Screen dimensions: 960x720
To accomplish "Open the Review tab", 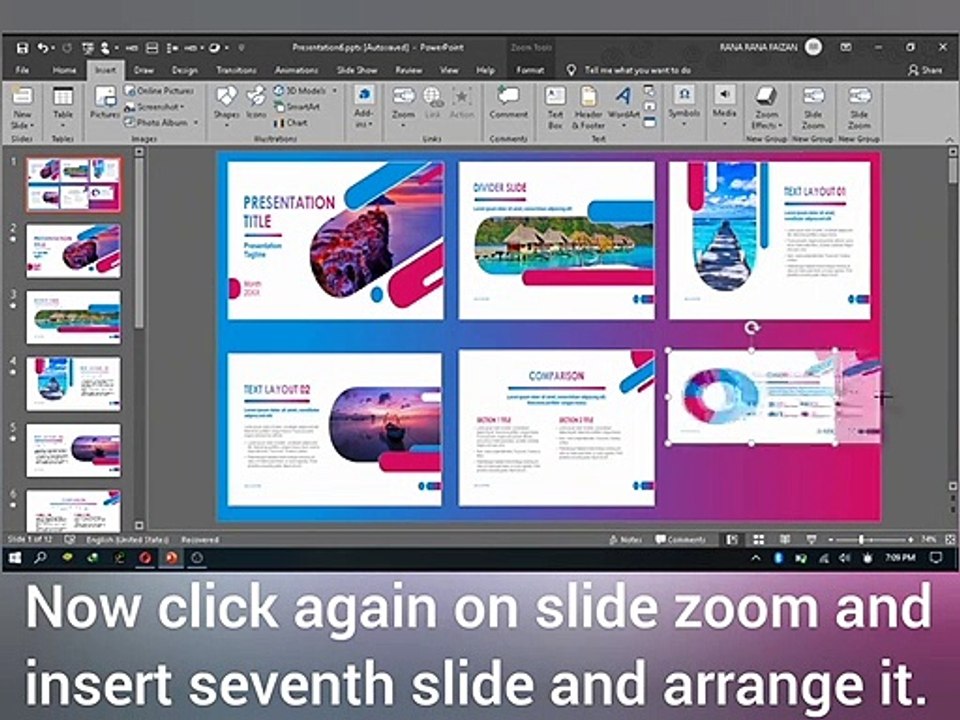I will (408, 70).
